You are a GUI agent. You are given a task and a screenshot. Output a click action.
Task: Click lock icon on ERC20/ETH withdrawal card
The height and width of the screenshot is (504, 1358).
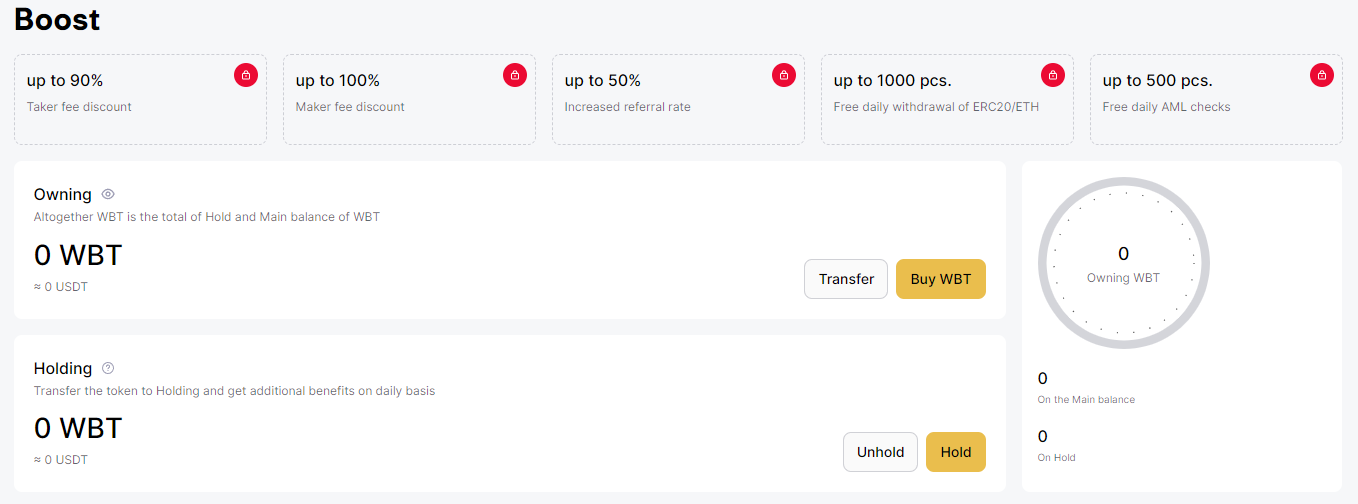click(x=1053, y=75)
